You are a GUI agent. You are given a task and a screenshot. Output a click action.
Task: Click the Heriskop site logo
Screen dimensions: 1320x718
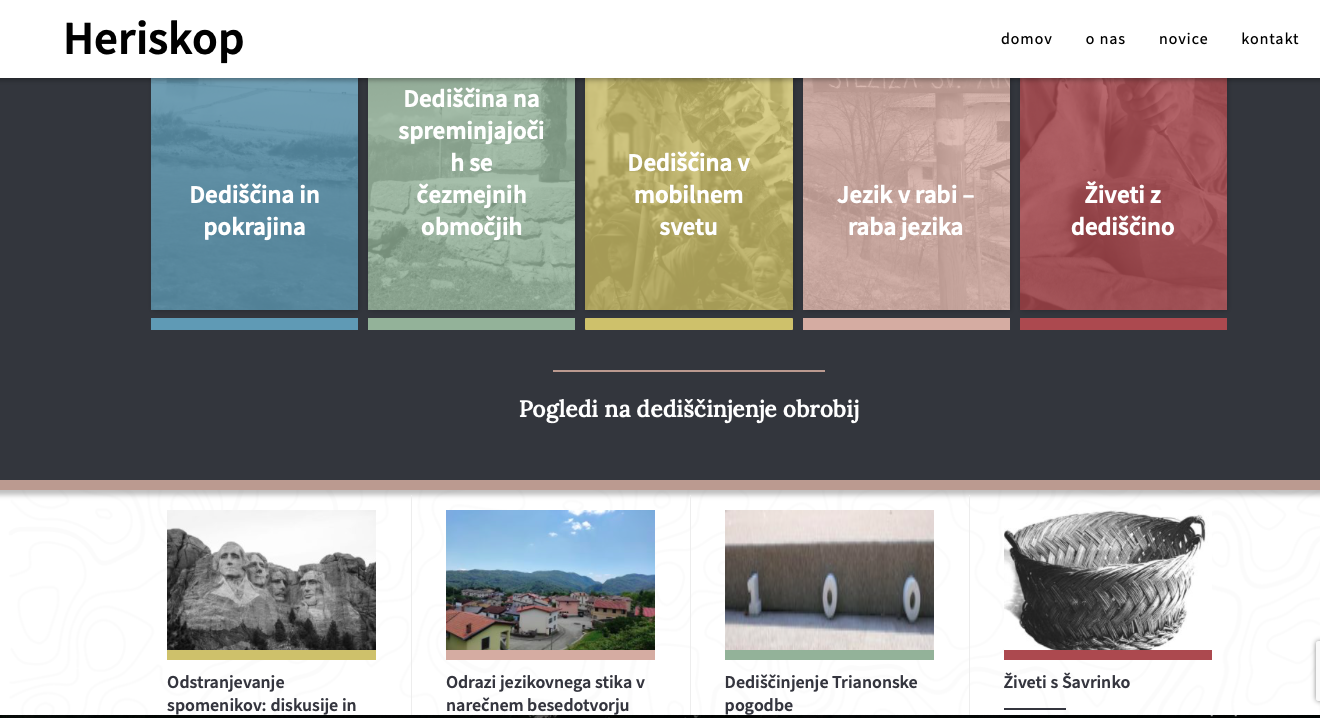tap(154, 39)
